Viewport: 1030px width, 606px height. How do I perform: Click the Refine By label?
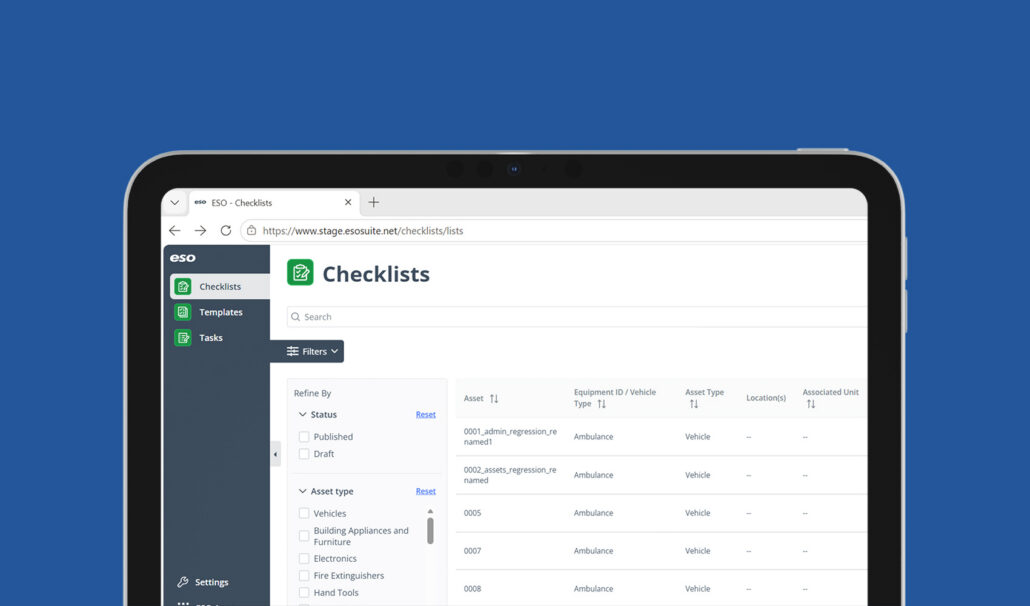click(x=313, y=393)
